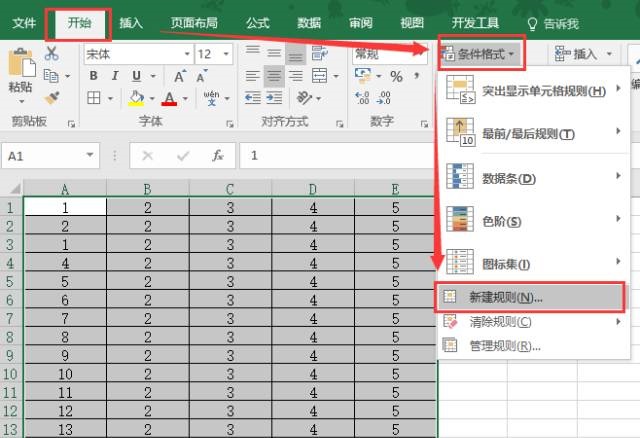Apply red font color A
This screenshot has height=438, width=640.
[169, 98]
